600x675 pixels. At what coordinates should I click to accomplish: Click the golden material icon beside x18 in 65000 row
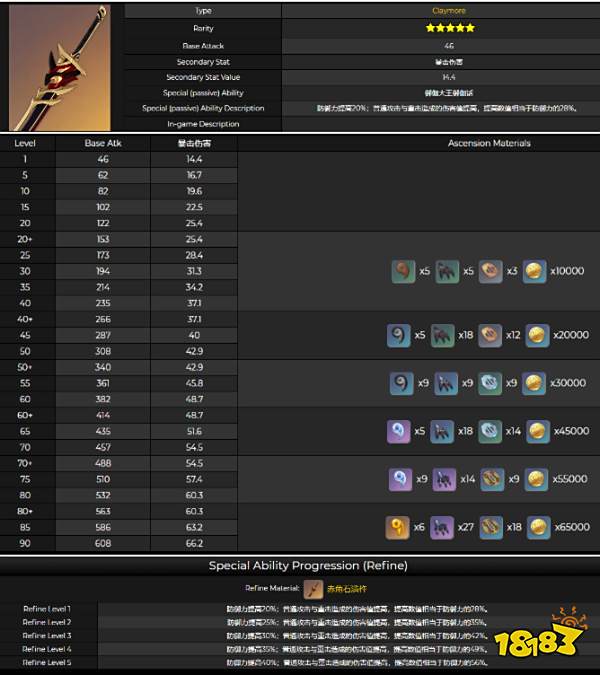pyautogui.click(x=490, y=527)
